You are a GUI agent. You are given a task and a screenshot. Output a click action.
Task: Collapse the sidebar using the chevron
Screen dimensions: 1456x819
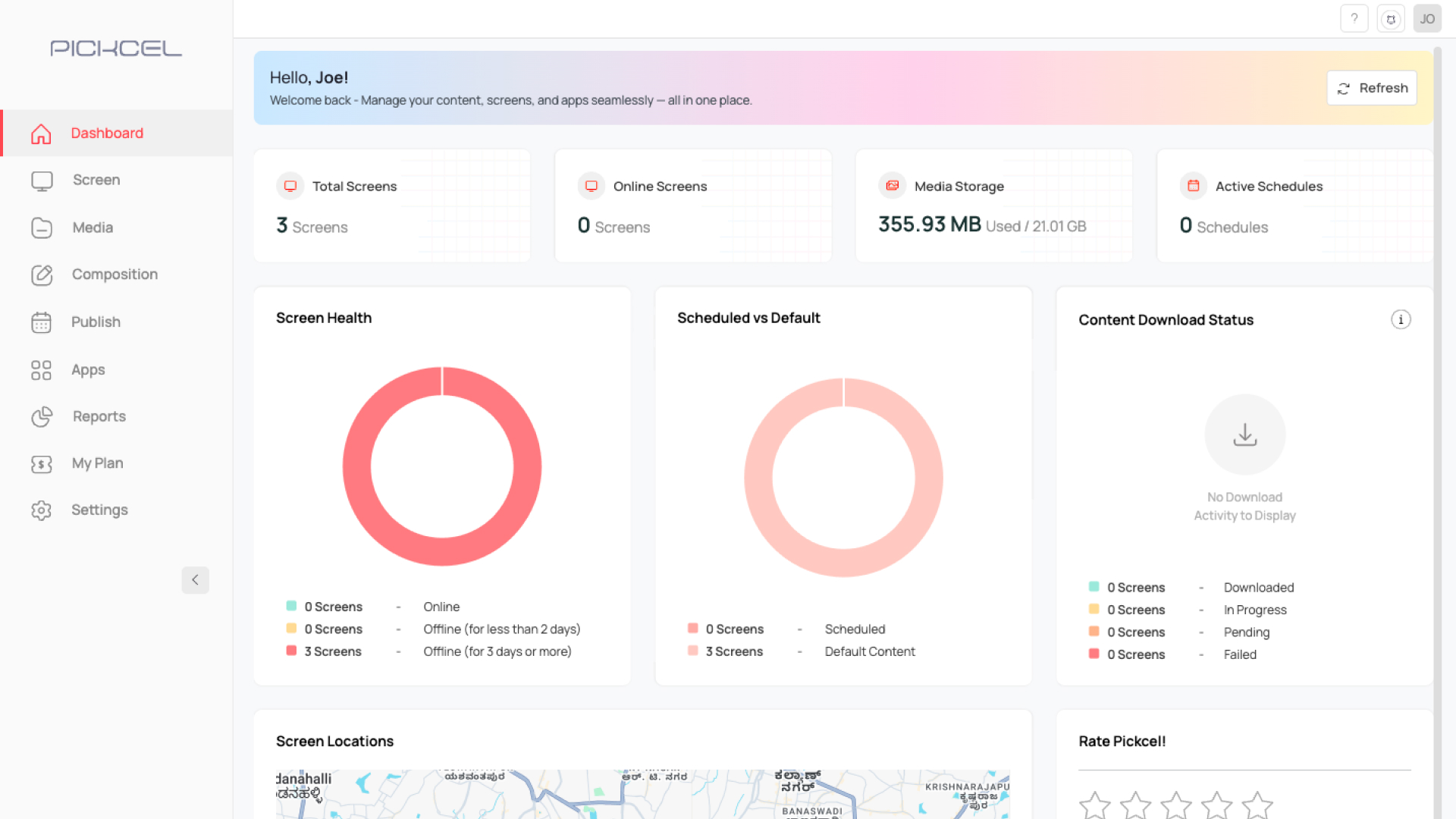point(195,580)
